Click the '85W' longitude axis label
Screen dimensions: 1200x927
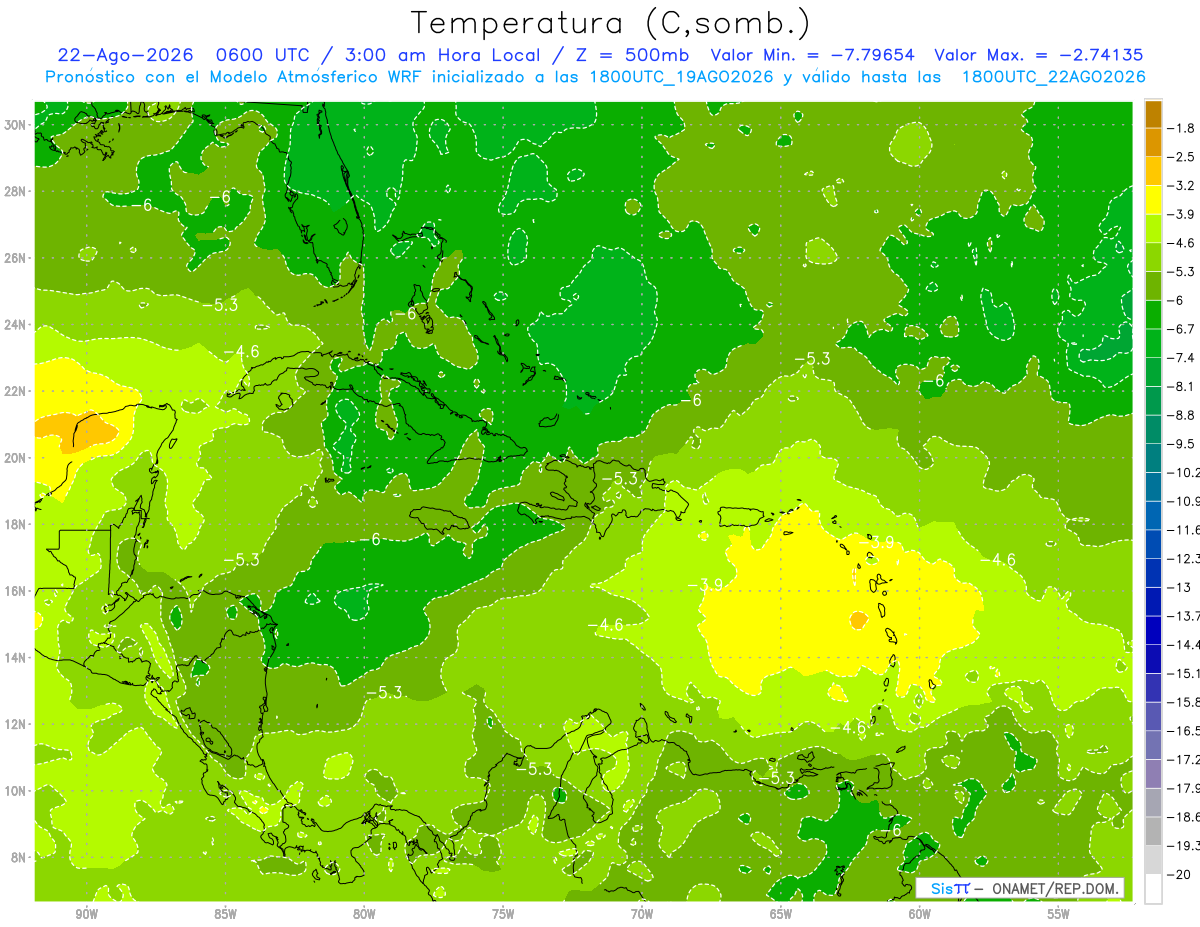click(225, 914)
